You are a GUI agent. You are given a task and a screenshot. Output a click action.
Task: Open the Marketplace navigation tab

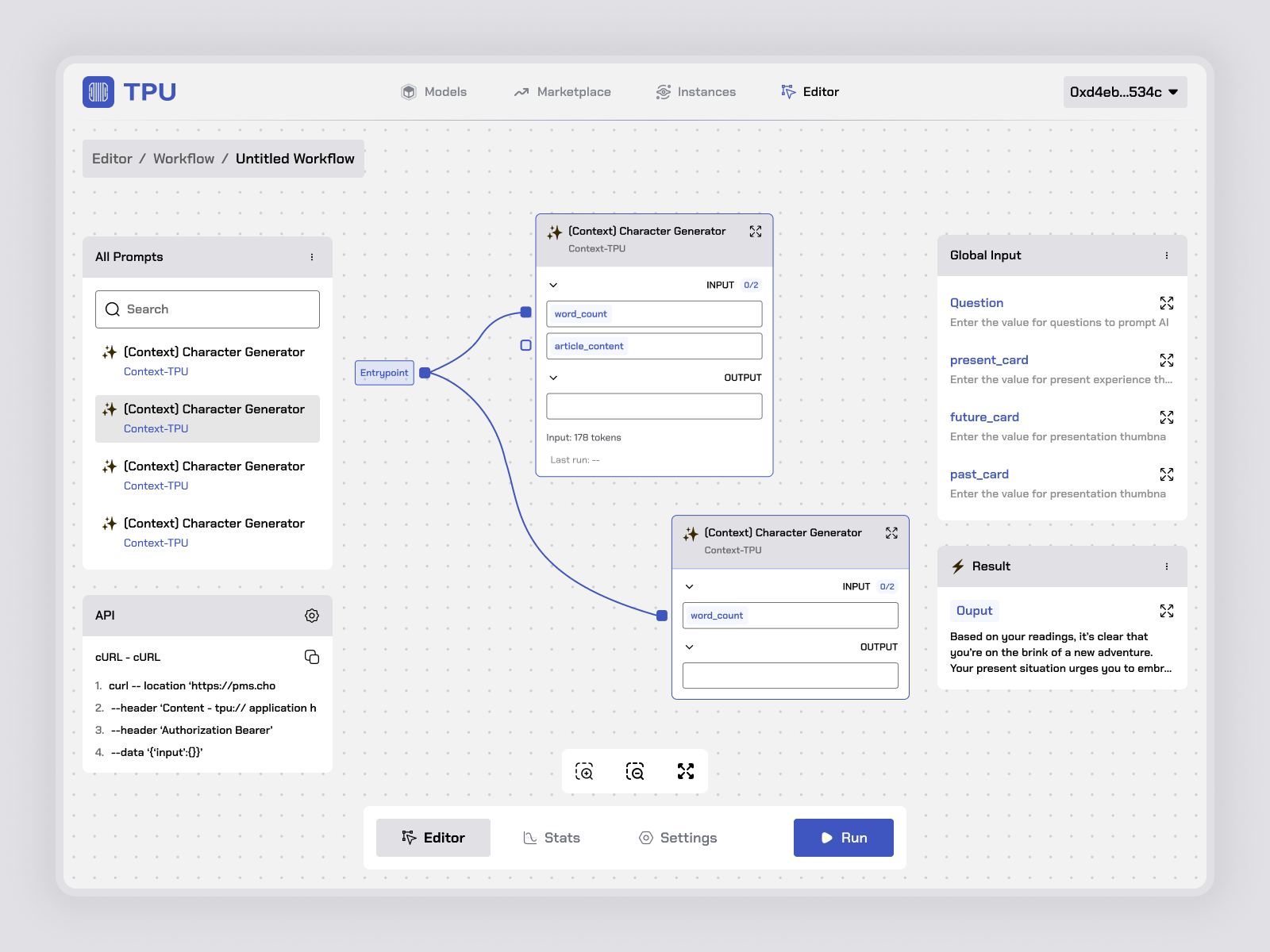pos(563,92)
